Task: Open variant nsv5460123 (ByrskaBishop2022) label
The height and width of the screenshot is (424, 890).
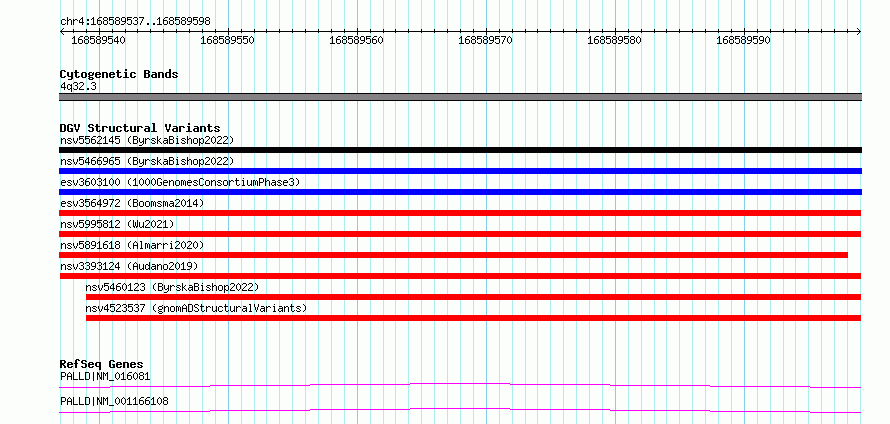Action: click(172, 287)
